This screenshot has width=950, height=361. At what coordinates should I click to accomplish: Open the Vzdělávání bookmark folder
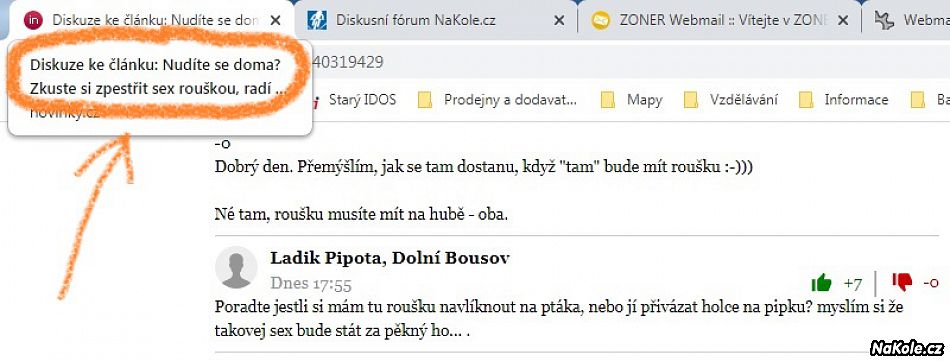click(x=731, y=99)
